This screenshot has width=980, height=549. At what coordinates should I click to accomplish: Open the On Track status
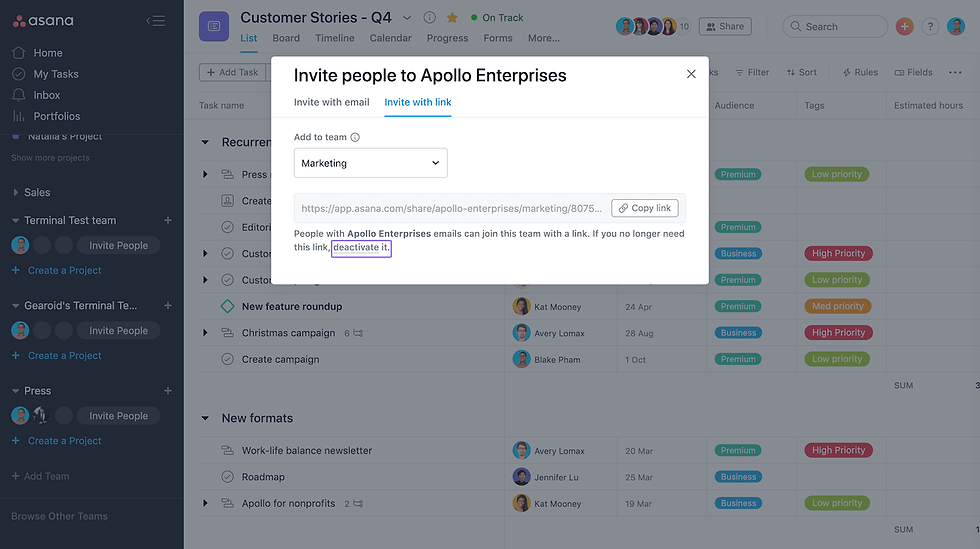point(497,18)
